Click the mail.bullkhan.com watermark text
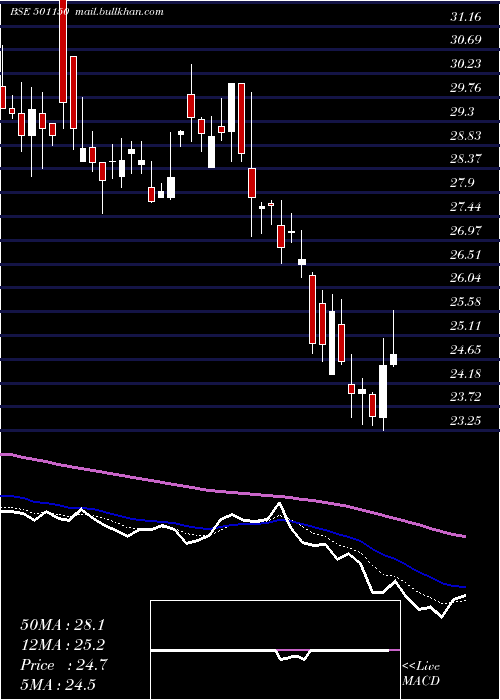This screenshot has width=500, height=700. point(120,12)
